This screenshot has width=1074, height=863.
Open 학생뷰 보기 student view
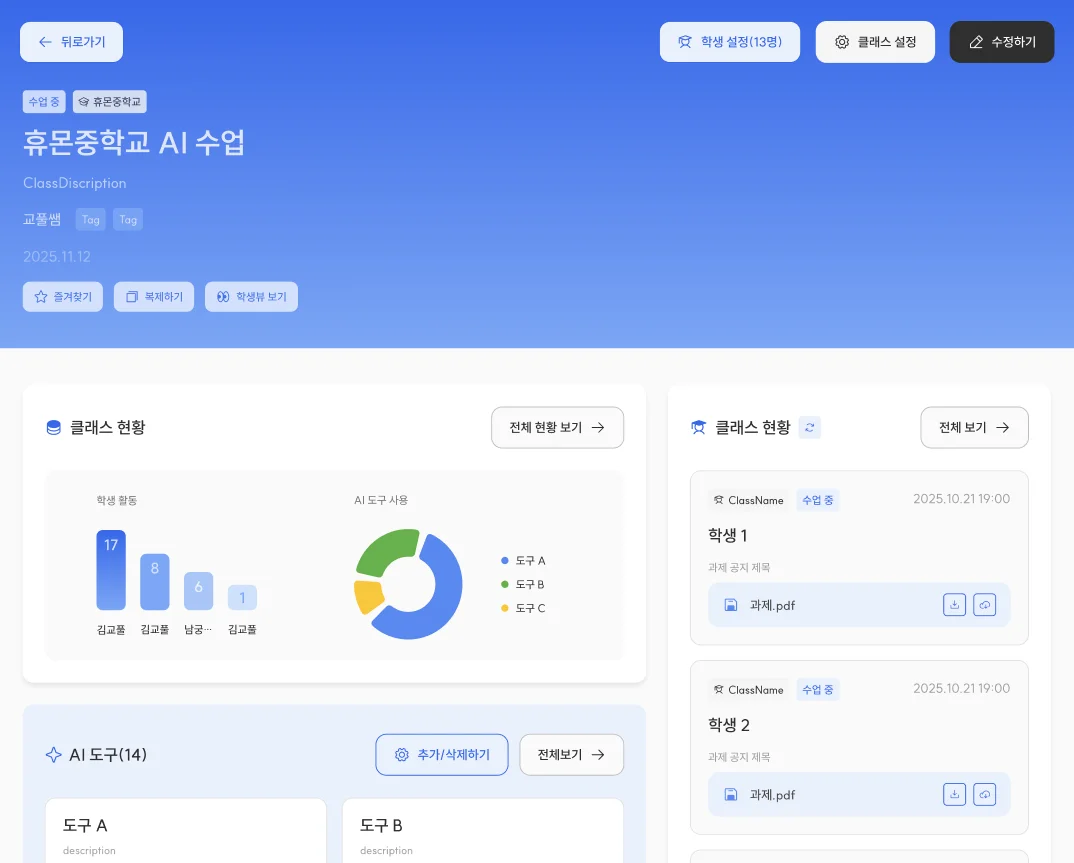tap(251, 297)
